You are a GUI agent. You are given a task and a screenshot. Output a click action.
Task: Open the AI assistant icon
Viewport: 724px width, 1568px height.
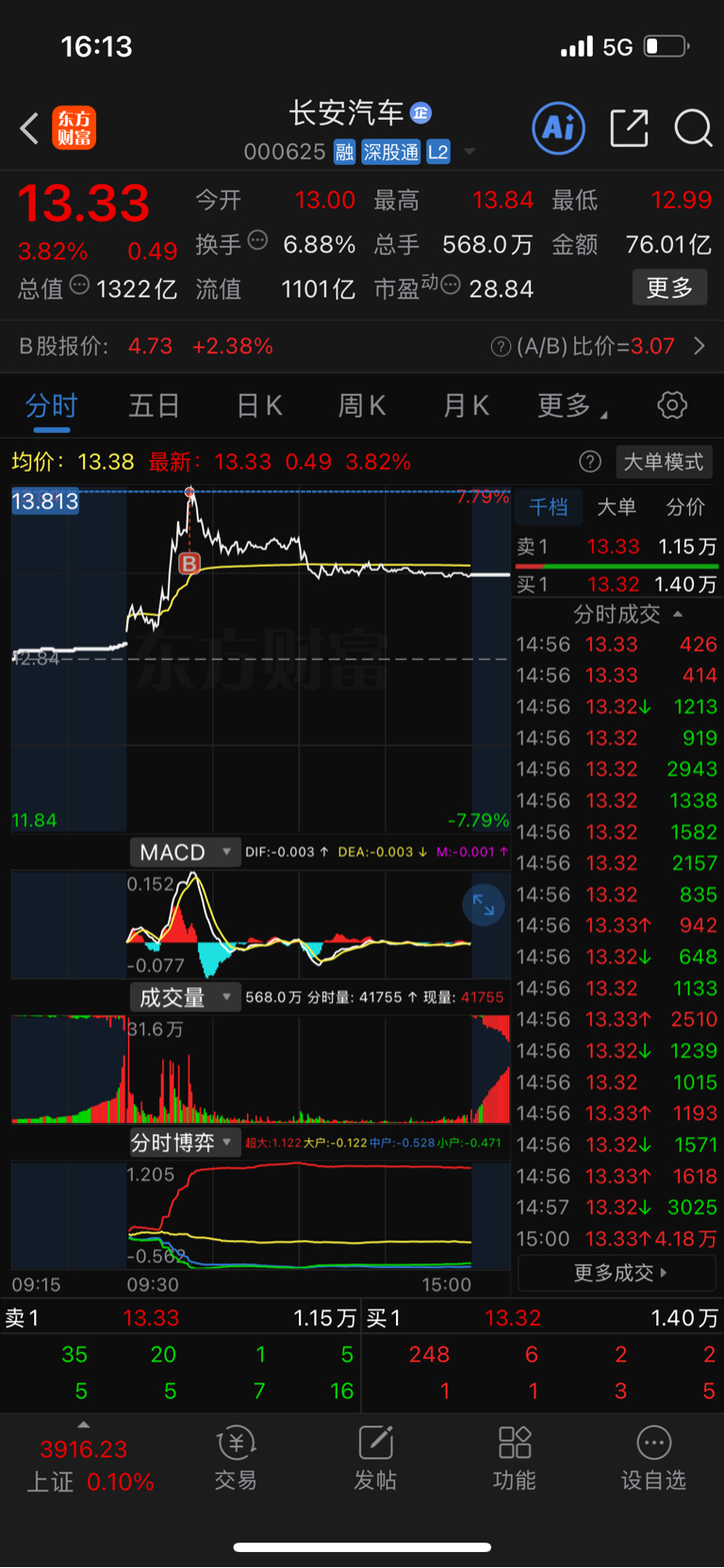(x=559, y=128)
